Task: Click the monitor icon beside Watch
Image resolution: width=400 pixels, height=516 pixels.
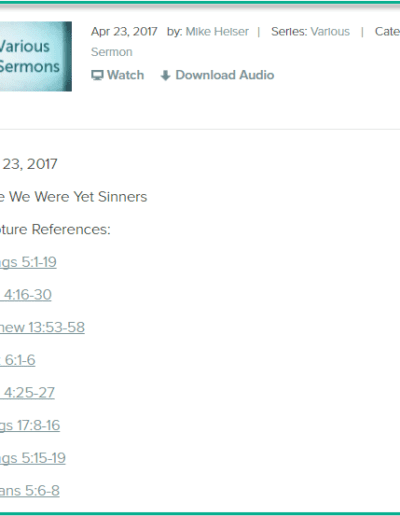Action: (x=97, y=75)
